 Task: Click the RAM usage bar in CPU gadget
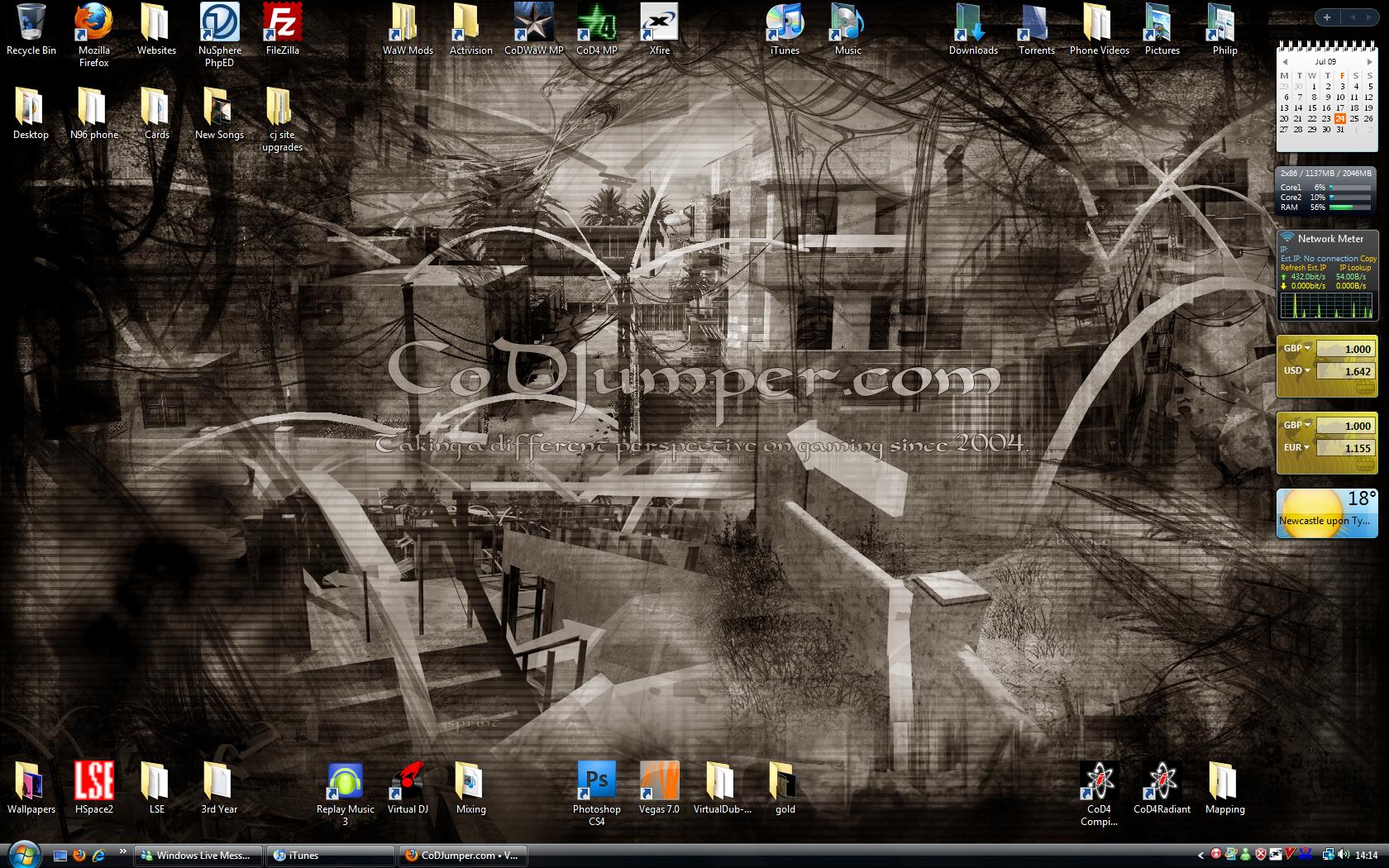[1351, 207]
